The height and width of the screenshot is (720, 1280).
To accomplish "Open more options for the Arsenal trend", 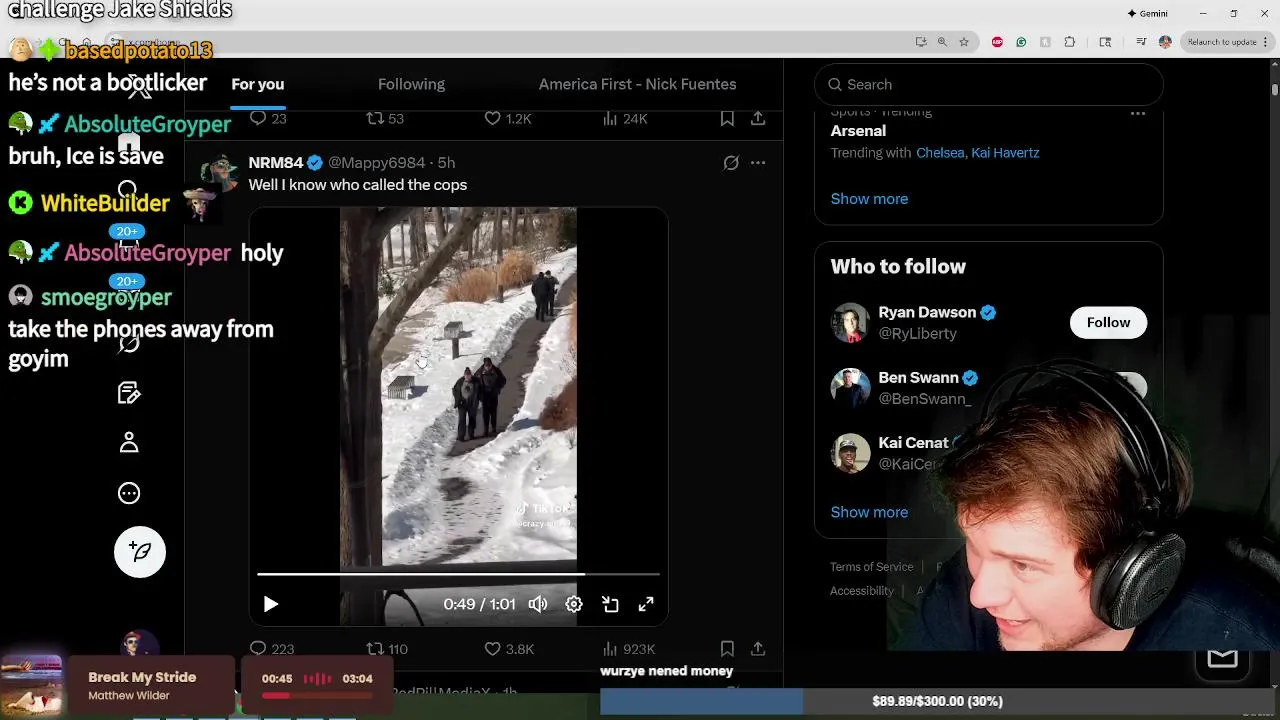I will [x=1138, y=114].
